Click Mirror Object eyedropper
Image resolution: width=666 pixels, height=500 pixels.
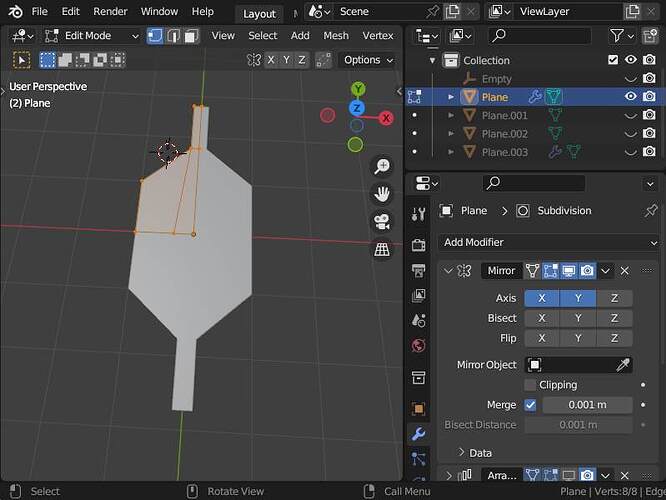coord(623,365)
